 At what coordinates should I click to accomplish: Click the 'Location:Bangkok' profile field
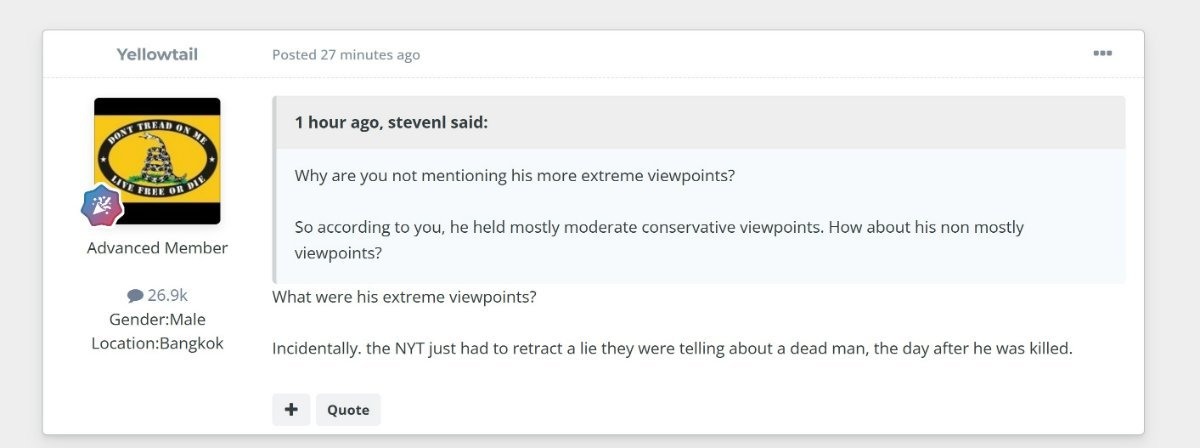157,343
